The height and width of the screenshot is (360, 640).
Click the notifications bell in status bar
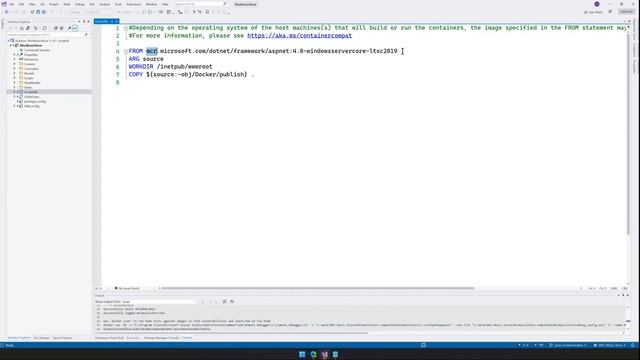[633, 345]
